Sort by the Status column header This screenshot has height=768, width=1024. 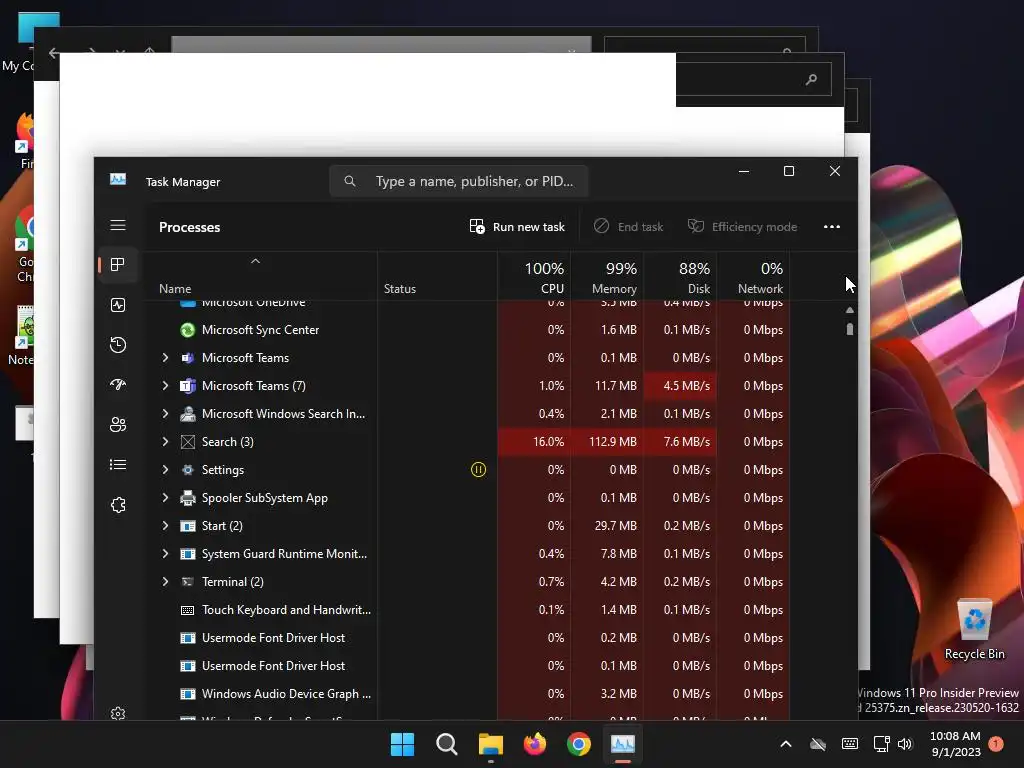tap(437, 276)
